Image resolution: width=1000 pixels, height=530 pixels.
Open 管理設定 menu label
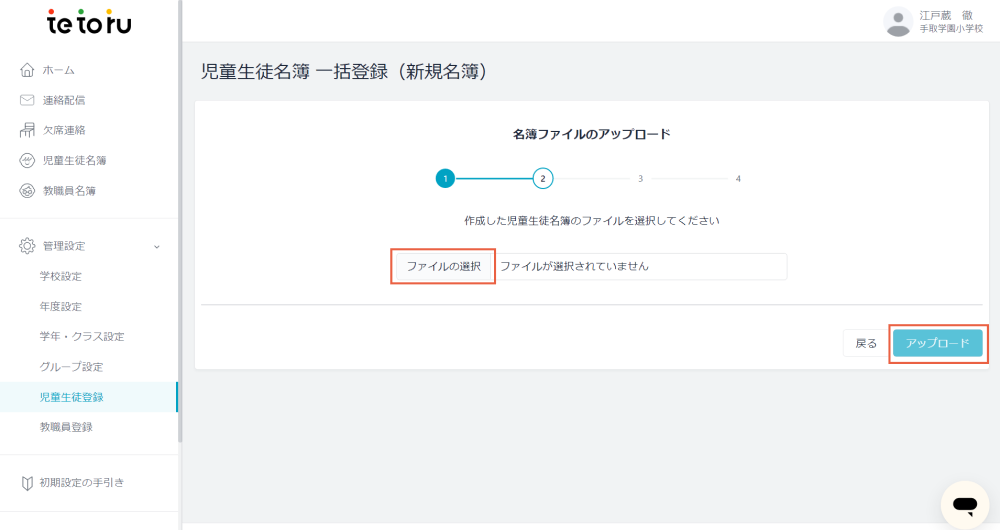[64, 246]
